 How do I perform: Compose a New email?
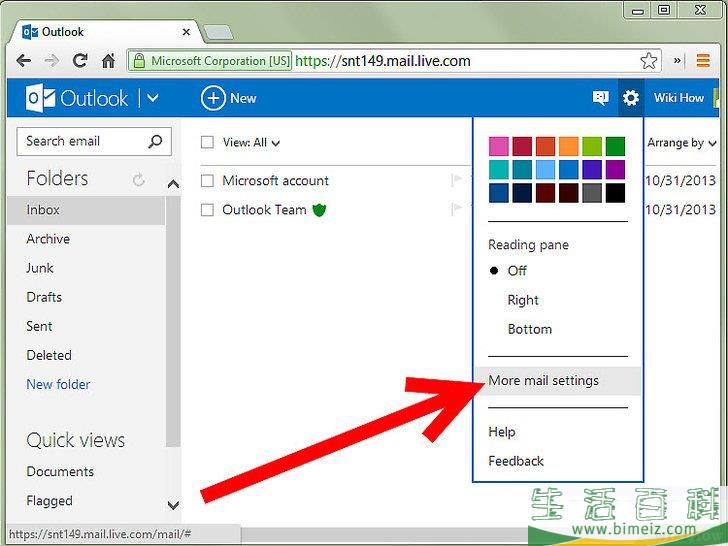[x=228, y=98]
